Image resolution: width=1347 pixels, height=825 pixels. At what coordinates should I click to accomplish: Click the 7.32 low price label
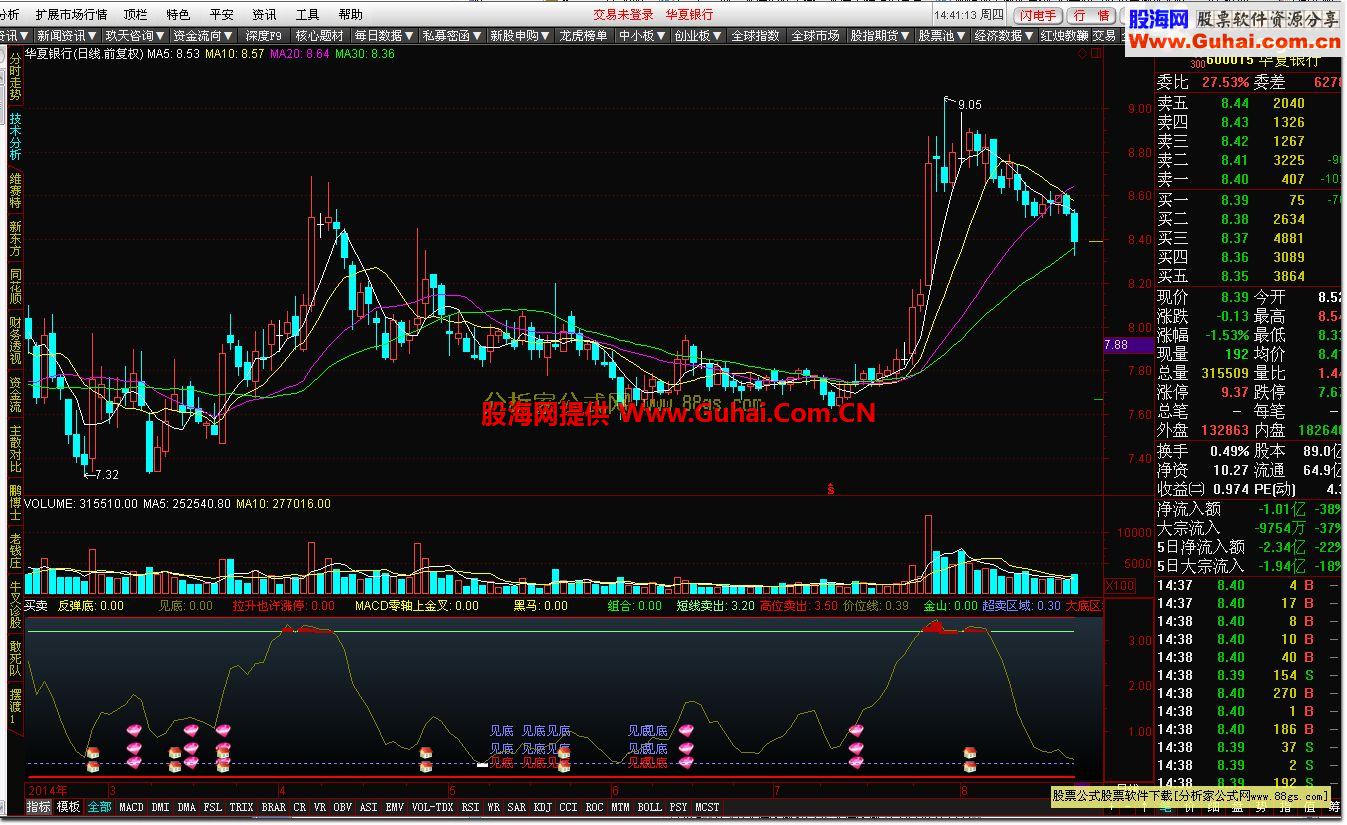pyautogui.click(x=106, y=474)
